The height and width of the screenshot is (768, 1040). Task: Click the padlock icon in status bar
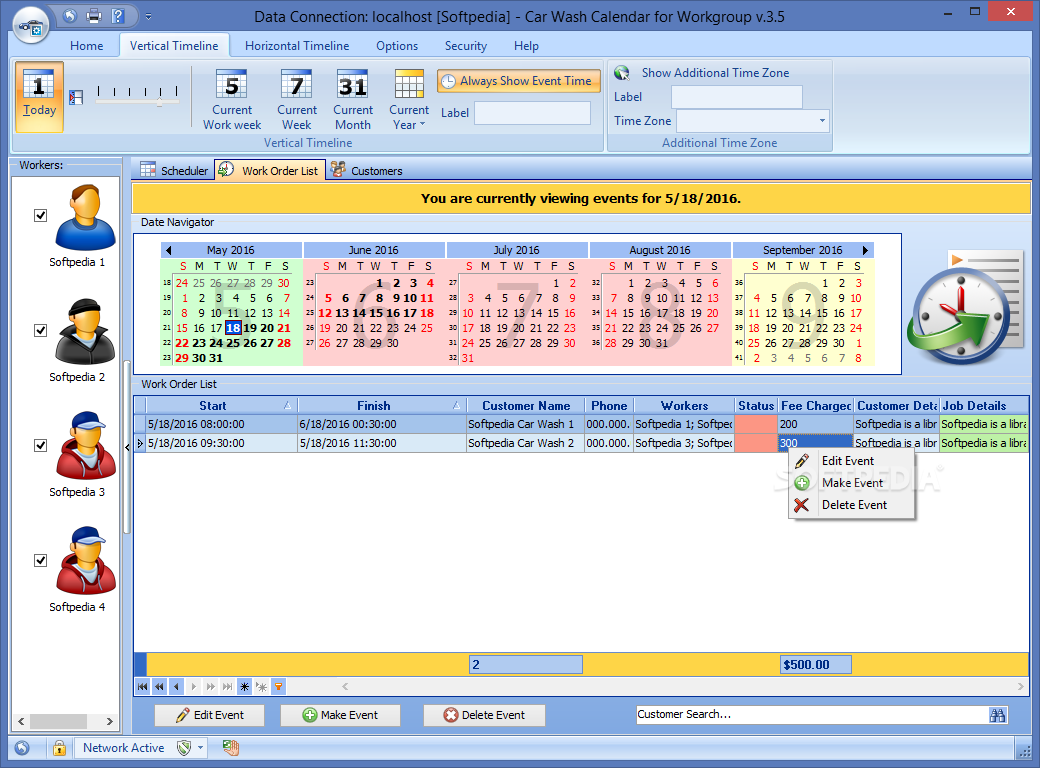(59, 748)
